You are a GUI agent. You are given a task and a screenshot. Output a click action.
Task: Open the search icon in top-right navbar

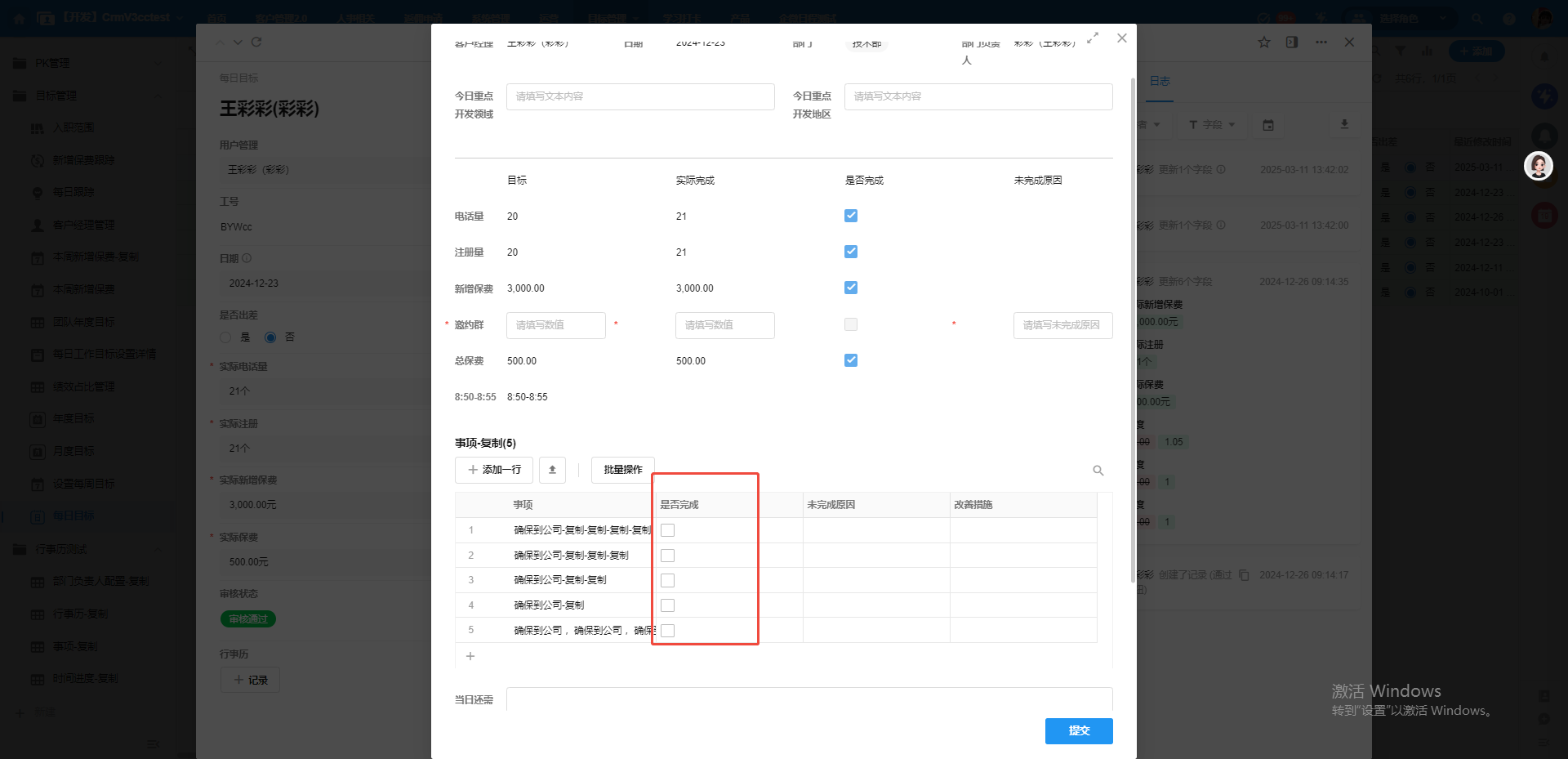[x=1476, y=17]
